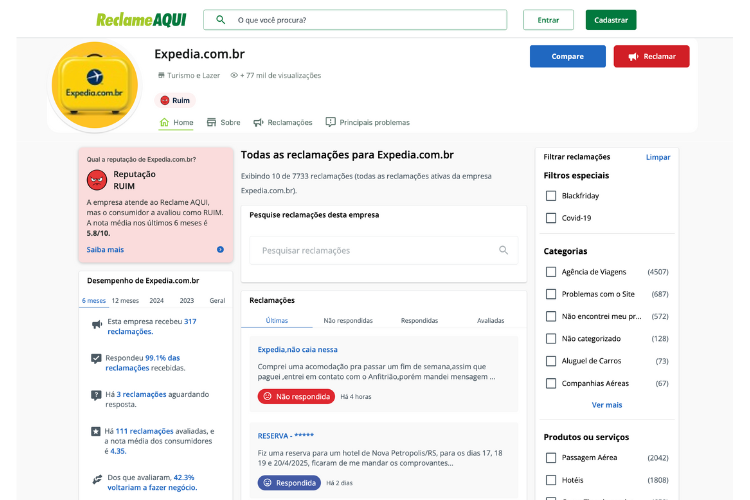Click the star icon beside 111 reclamações avaliadas
Image resolution: width=750 pixels, height=500 pixels.
(96, 431)
